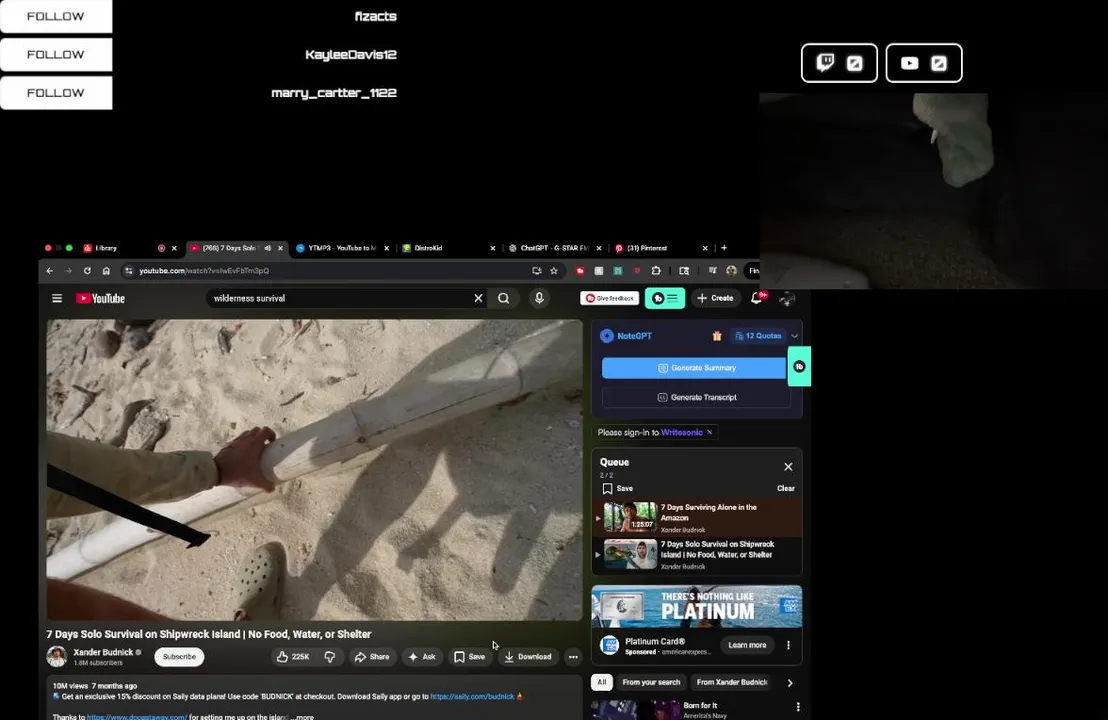Click the NoteGPT gift icon

click(717, 336)
